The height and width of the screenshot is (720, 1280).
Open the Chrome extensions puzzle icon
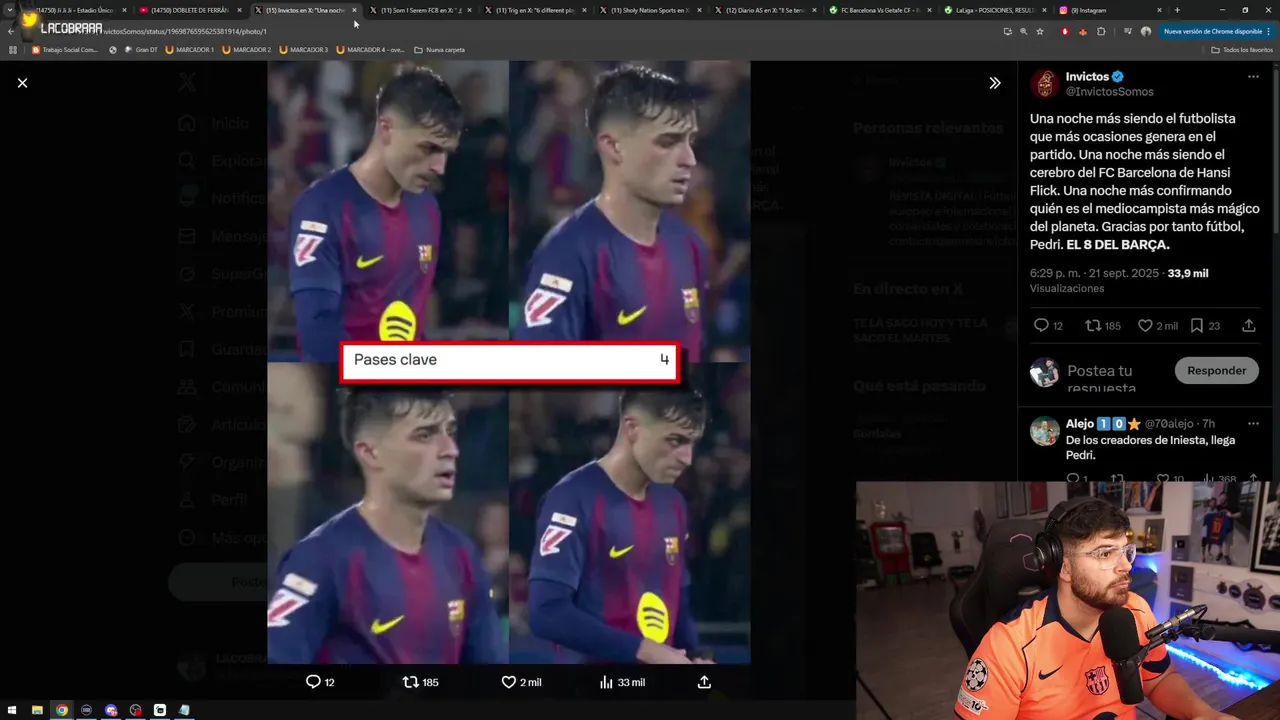click(x=1101, y=31)
